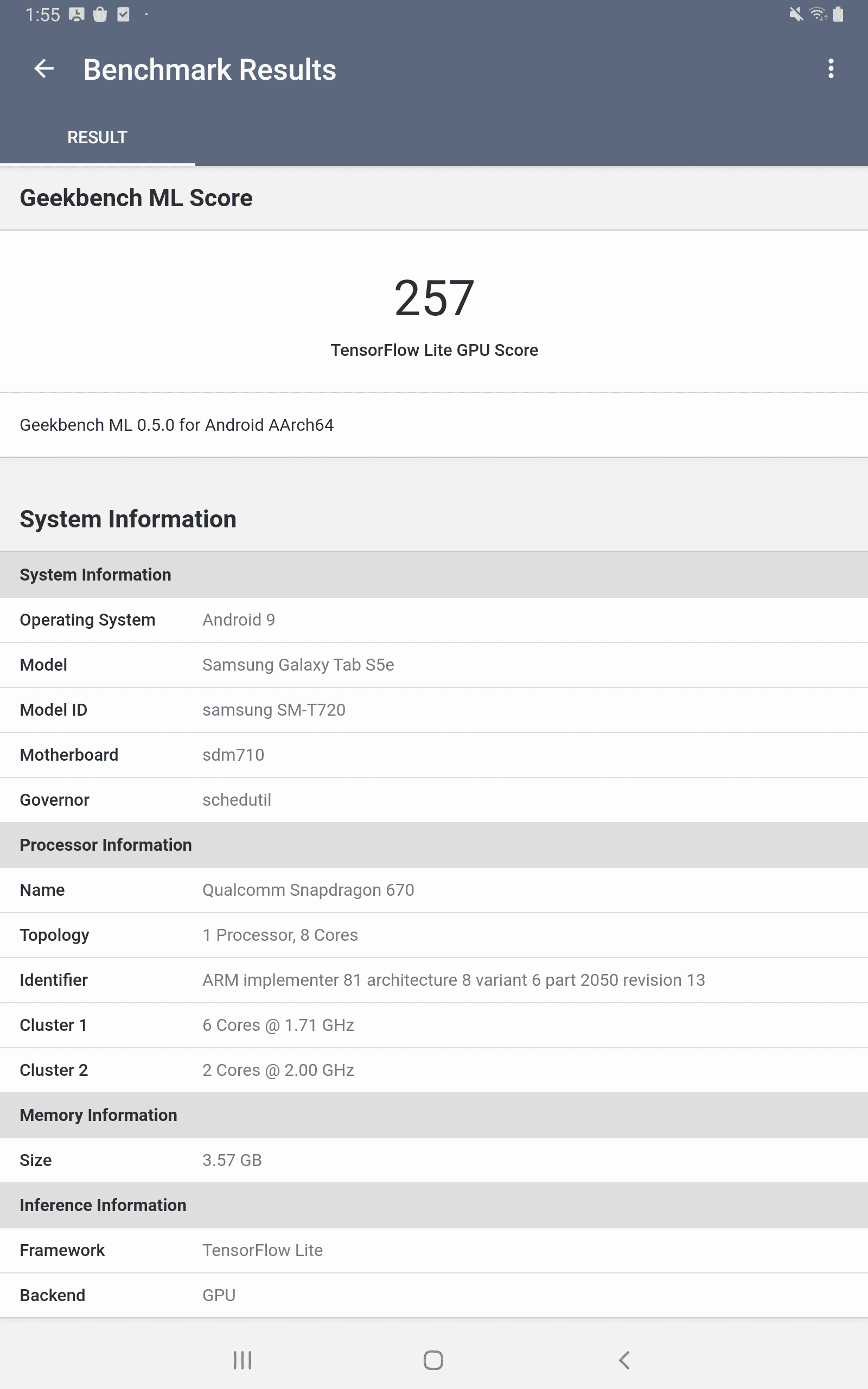The image size is (868, 1389).
Task: Tap the Android 9 value
Action: pyautogui.click(x=239, y=620)
